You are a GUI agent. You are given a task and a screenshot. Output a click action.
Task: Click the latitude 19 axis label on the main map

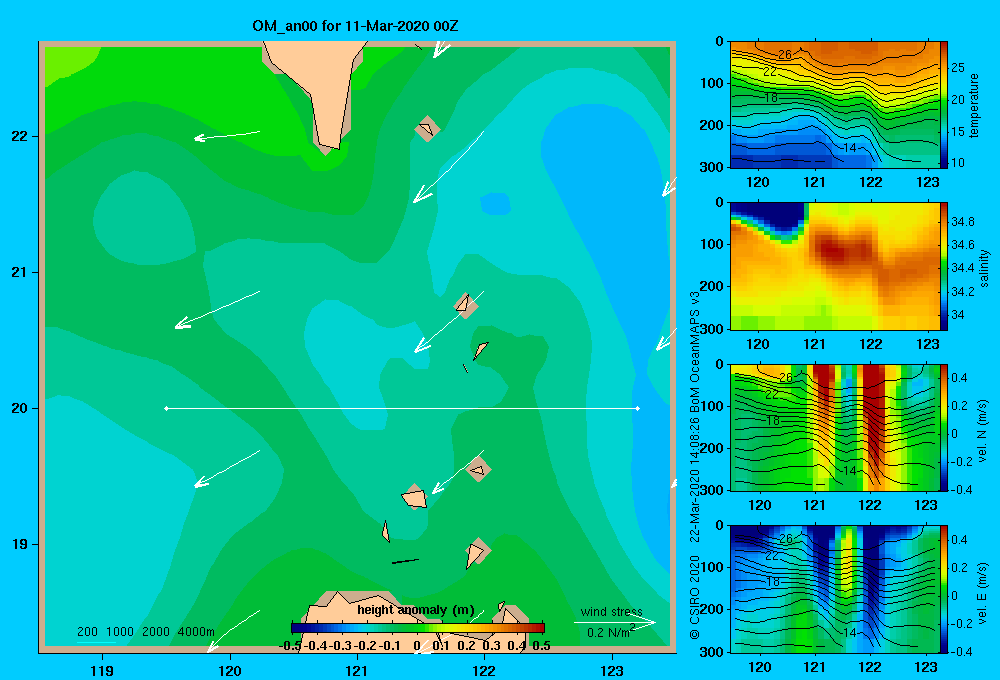20,544
